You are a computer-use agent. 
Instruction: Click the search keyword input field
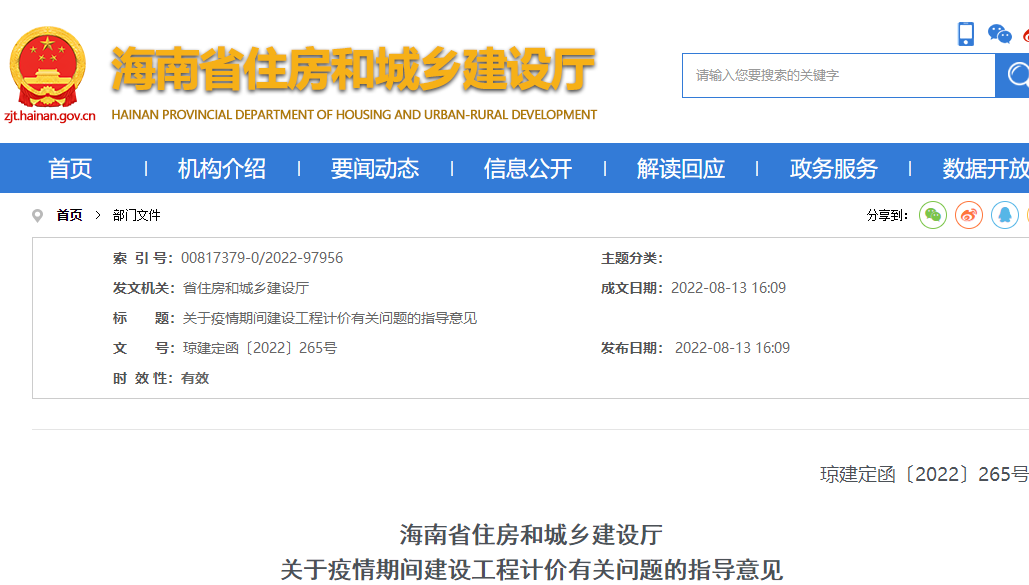coord(838,76)
